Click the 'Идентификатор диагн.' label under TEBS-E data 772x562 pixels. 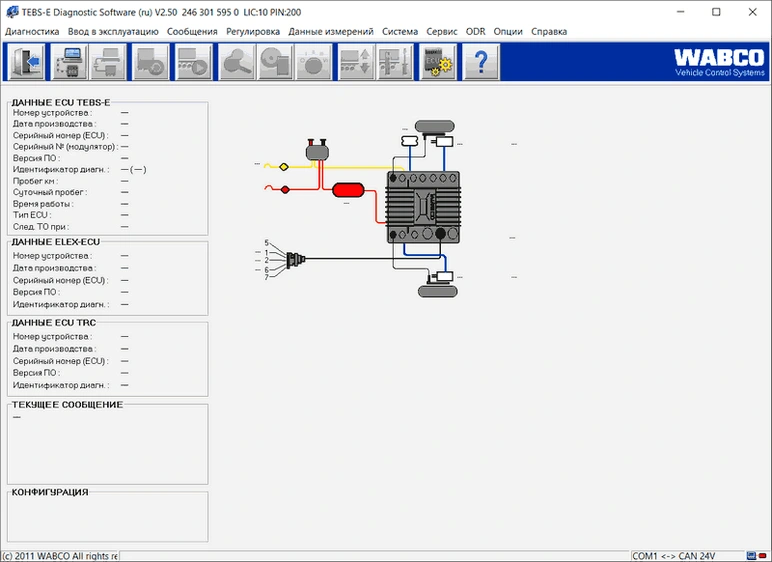click(61, 169)
